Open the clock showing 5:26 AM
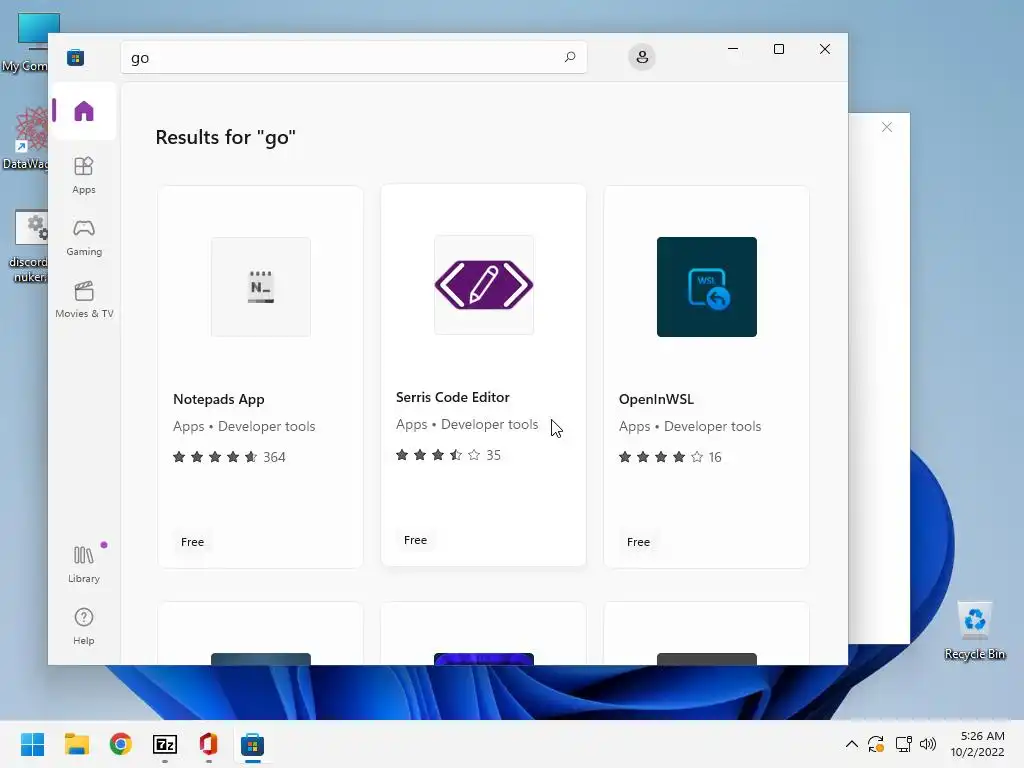 (x=978, y=744)
